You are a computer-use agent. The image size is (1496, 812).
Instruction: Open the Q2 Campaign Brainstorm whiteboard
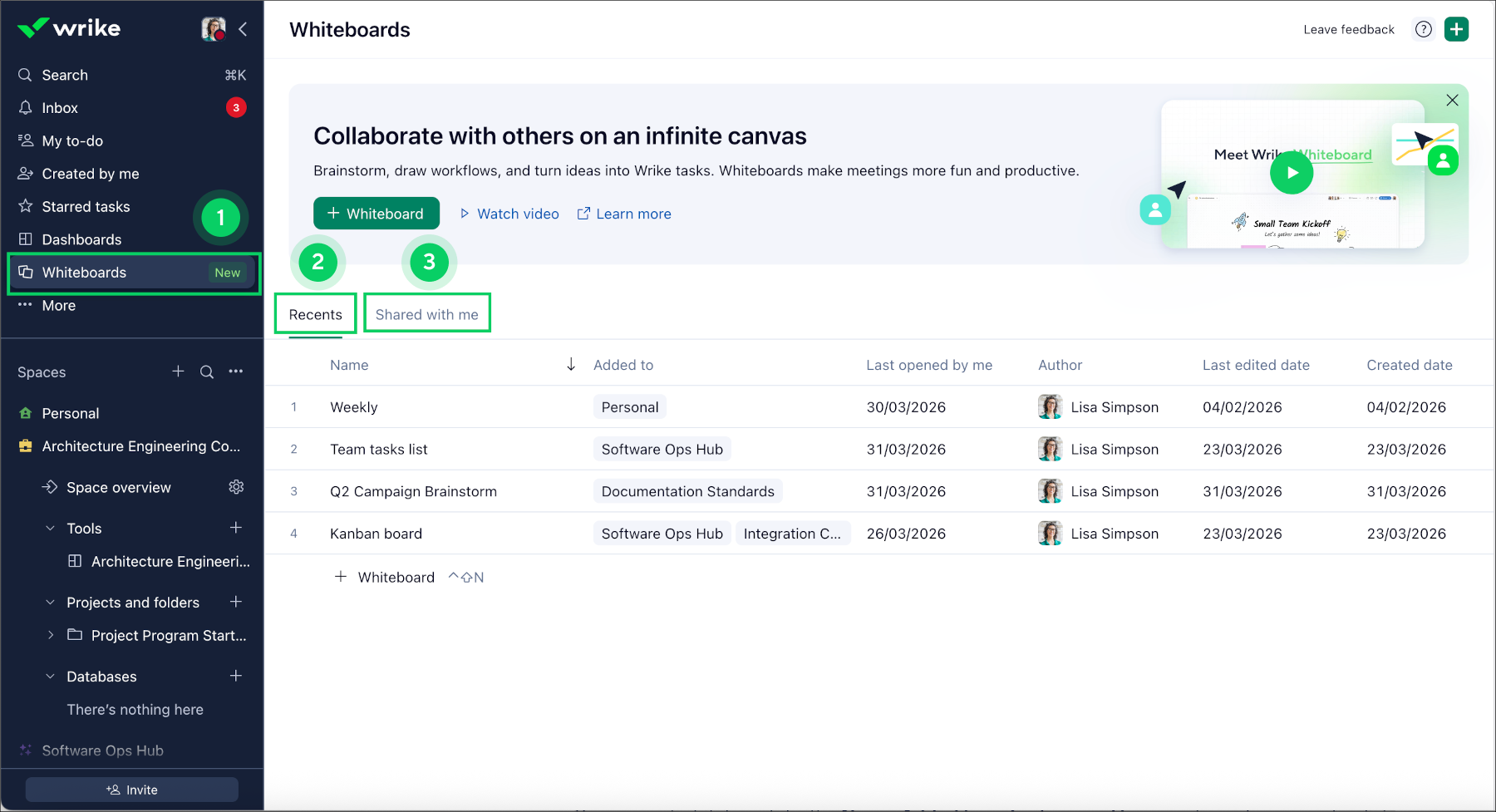[x=413, y=491]
